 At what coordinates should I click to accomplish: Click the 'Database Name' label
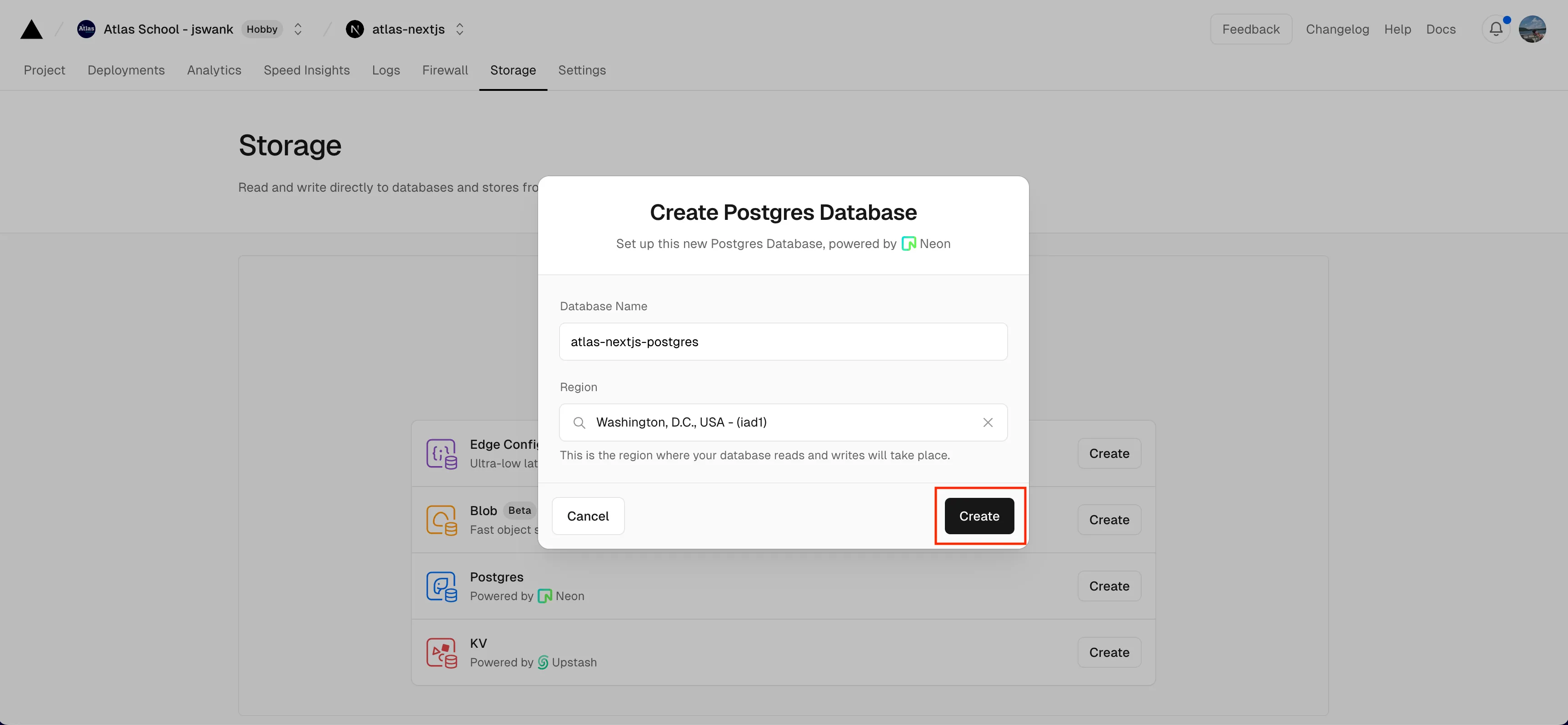[x=603, y=307]
